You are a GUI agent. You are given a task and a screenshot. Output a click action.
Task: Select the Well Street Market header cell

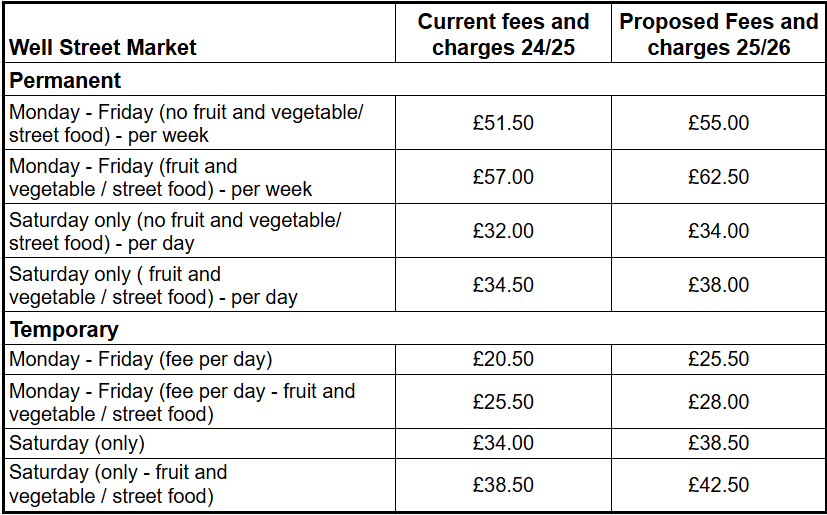(x=200, y=33)
